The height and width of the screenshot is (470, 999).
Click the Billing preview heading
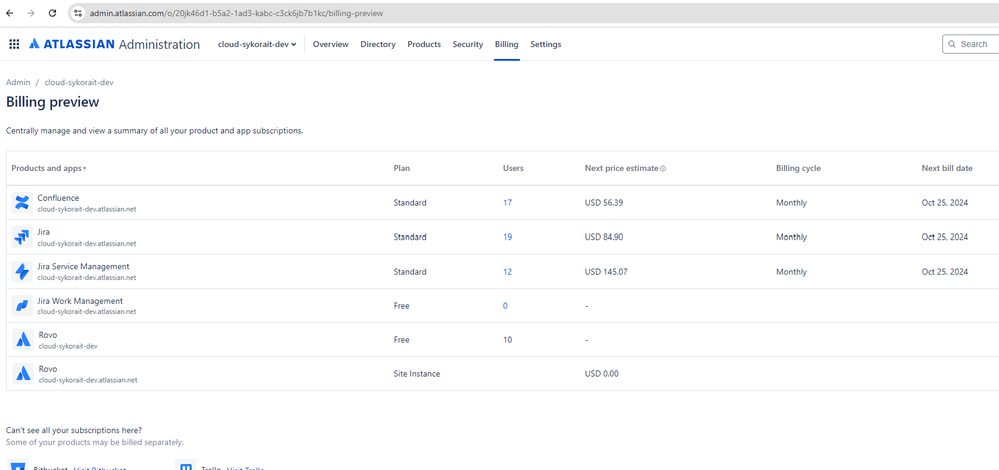pos(52,102)
